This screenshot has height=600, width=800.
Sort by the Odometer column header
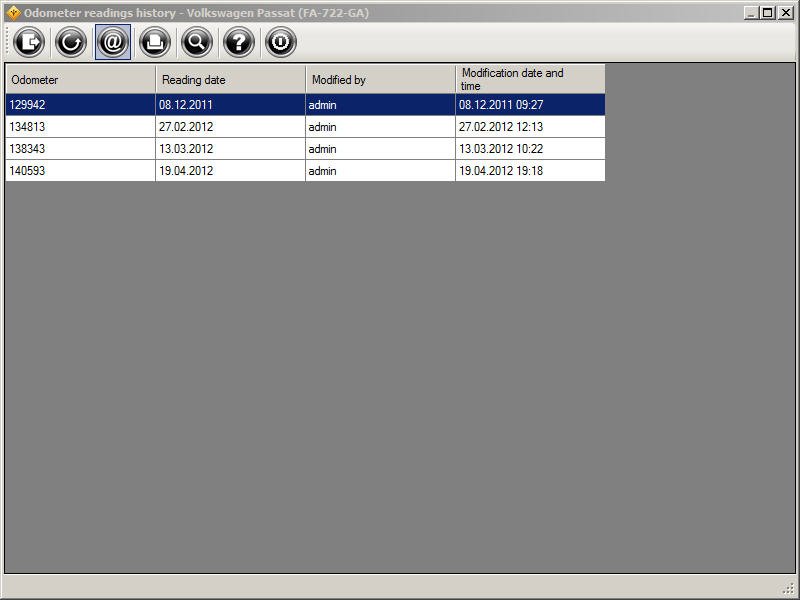(x=80, y=80)
